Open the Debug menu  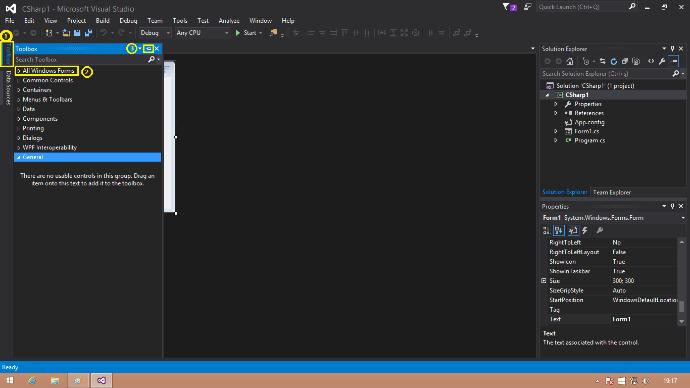tap(128, 21)
